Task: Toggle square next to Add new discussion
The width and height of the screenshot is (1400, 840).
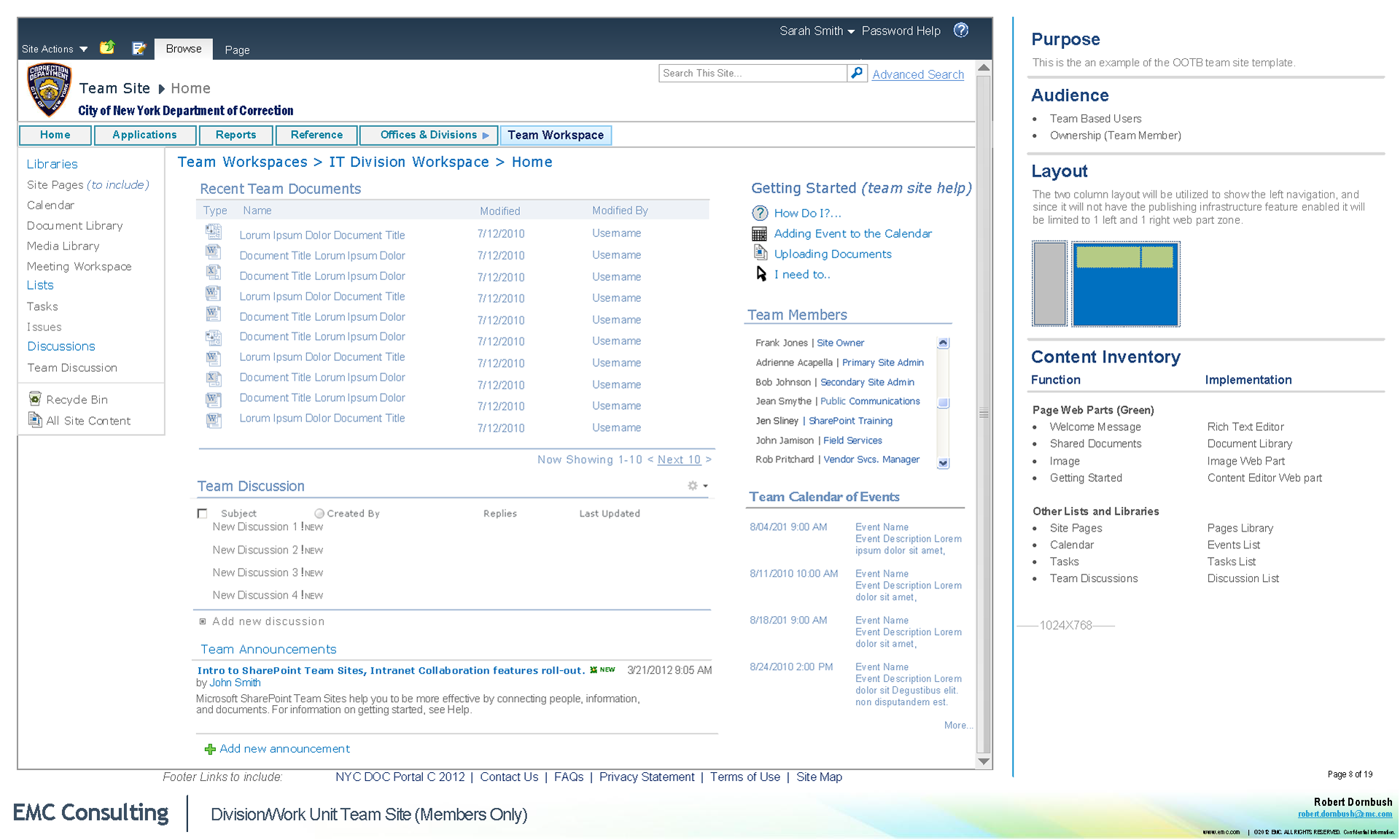Action: point(203,621)
